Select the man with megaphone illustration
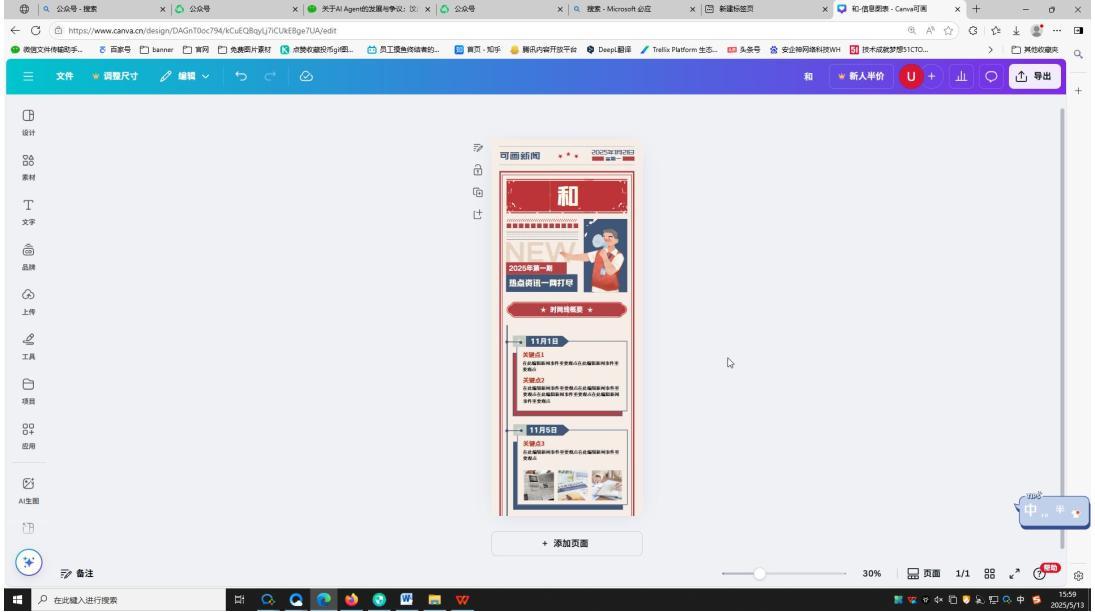Screen dimensions: 1095x612 605,256
